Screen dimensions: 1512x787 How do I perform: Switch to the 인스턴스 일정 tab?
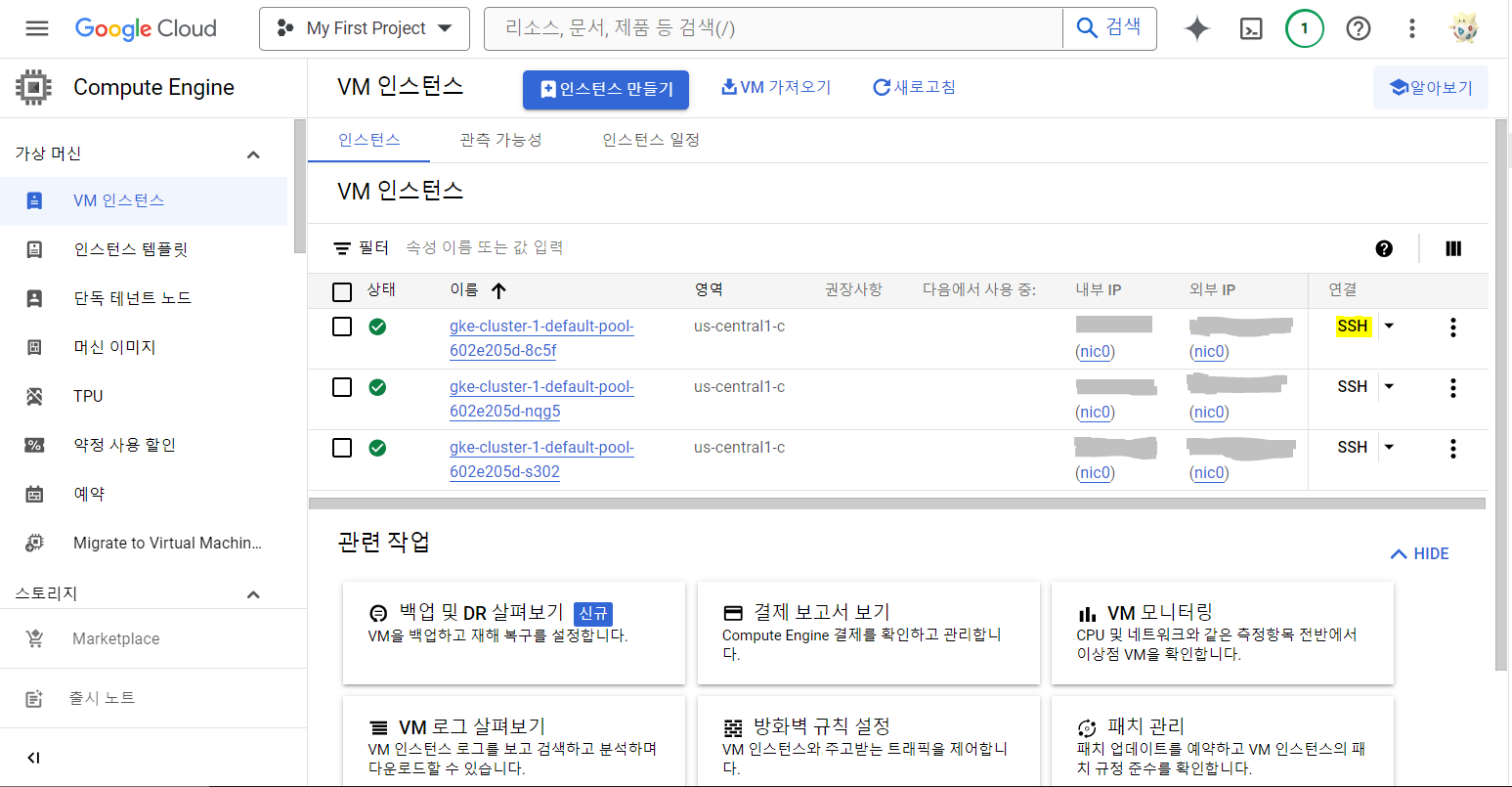coord(651,140)
